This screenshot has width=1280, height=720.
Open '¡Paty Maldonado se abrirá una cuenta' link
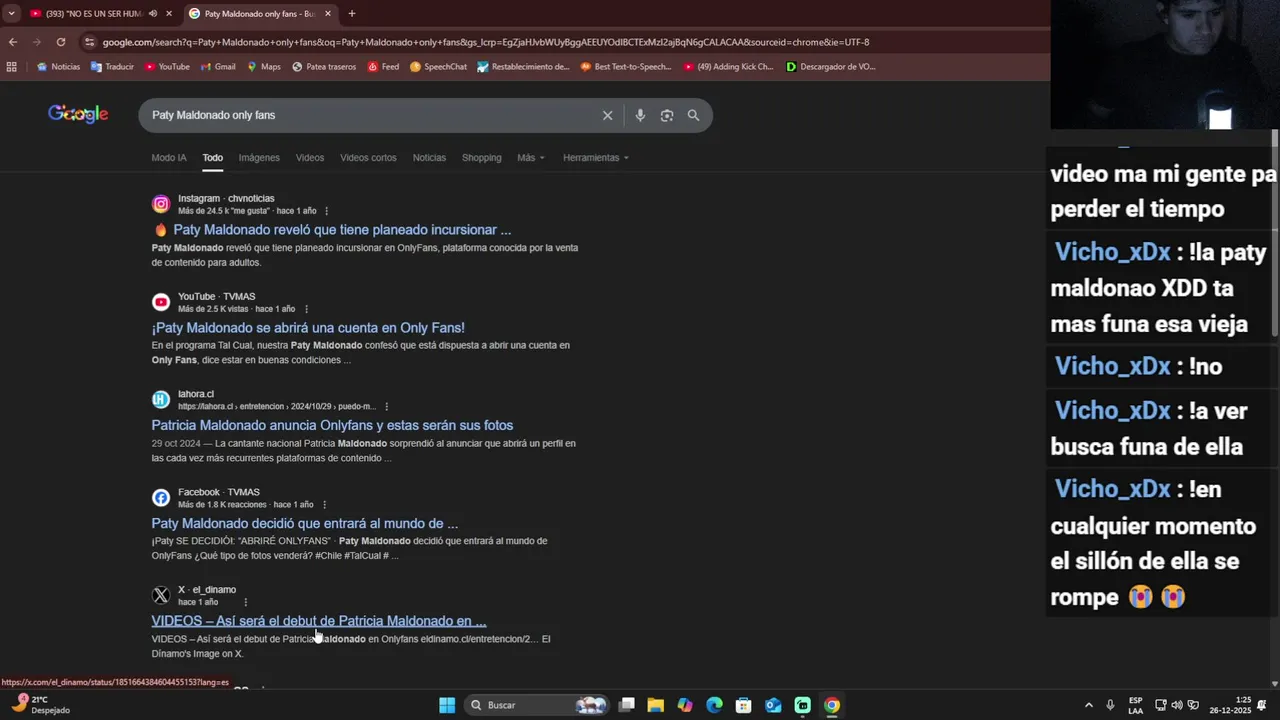click(x=308, y=328)
